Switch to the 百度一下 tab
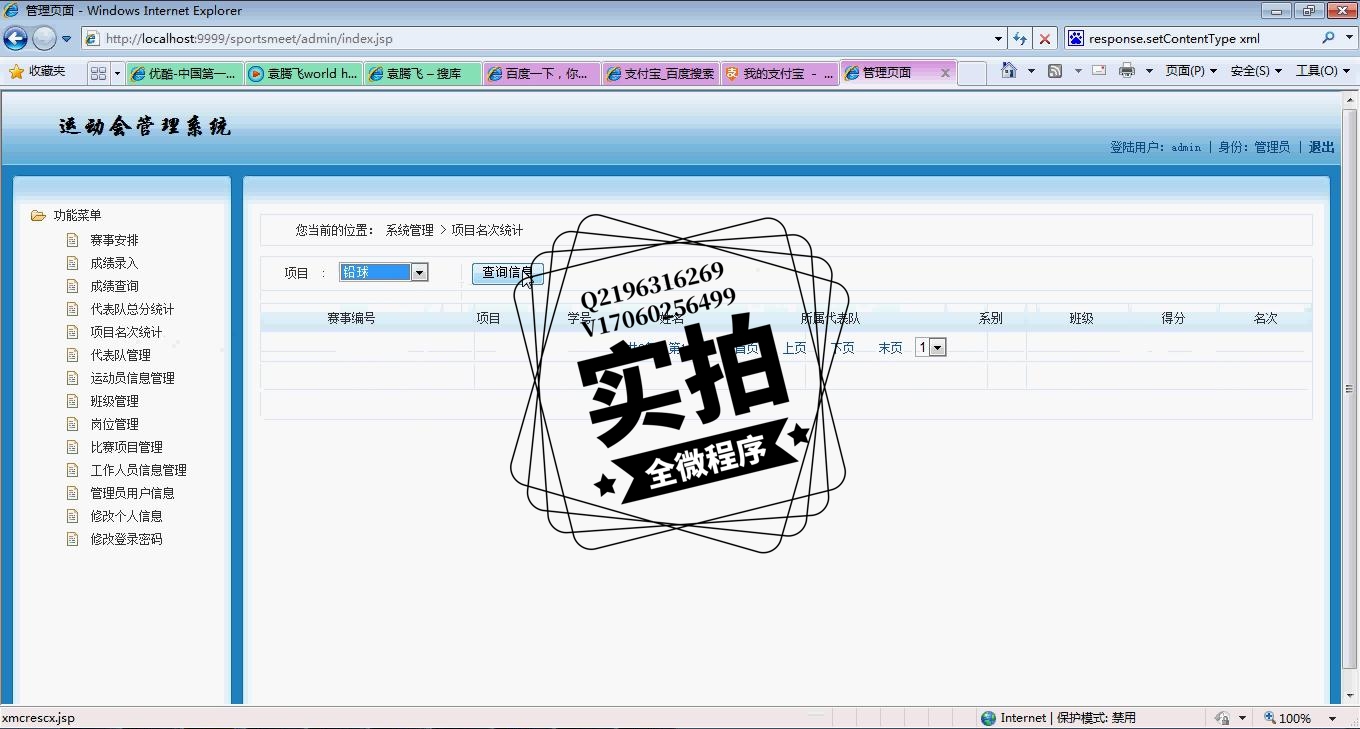The image size is (1360, 729). [x=542, y=73]
